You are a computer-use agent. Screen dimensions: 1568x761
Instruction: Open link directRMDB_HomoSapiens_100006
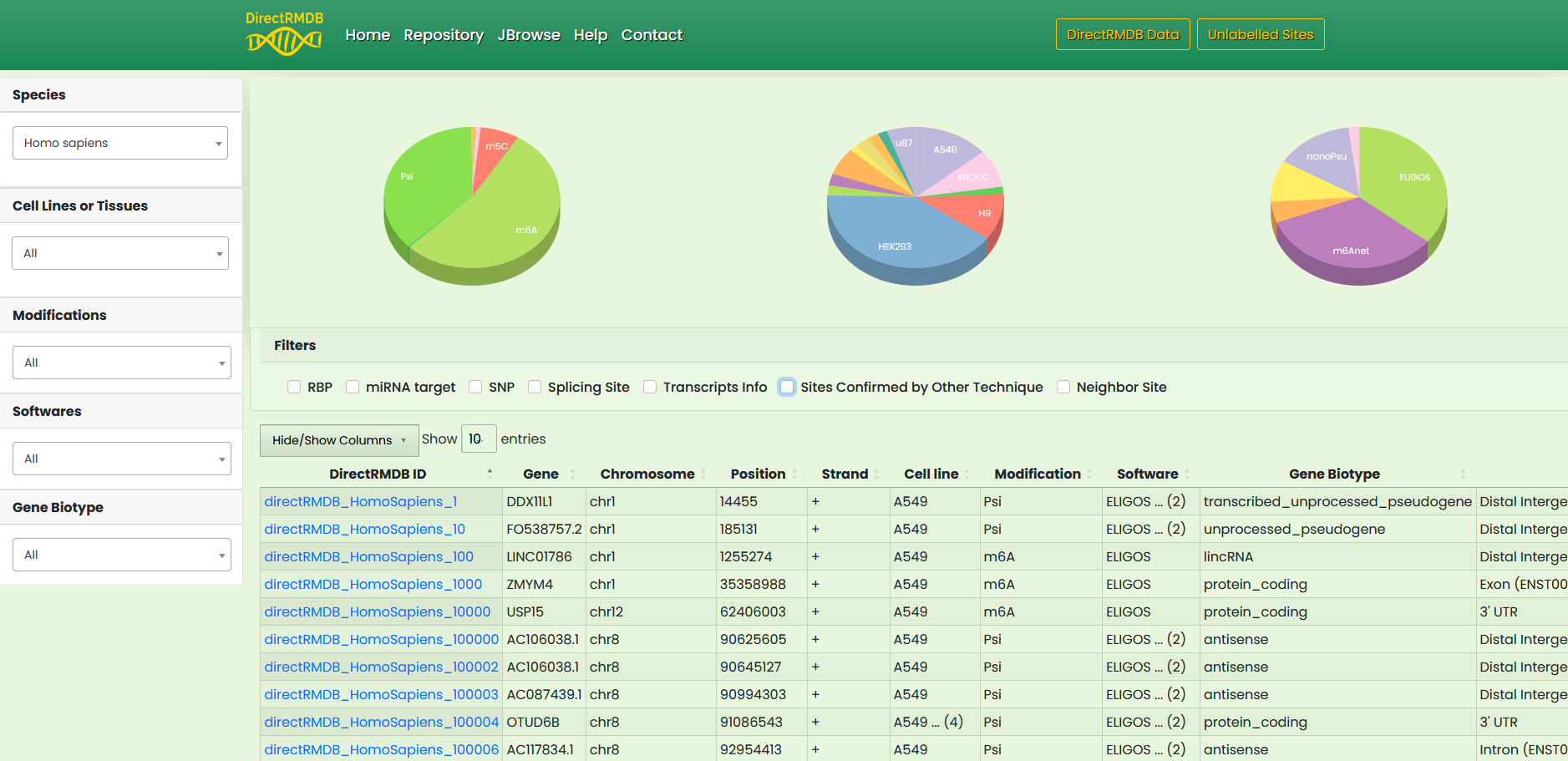(x=382, y=749)
